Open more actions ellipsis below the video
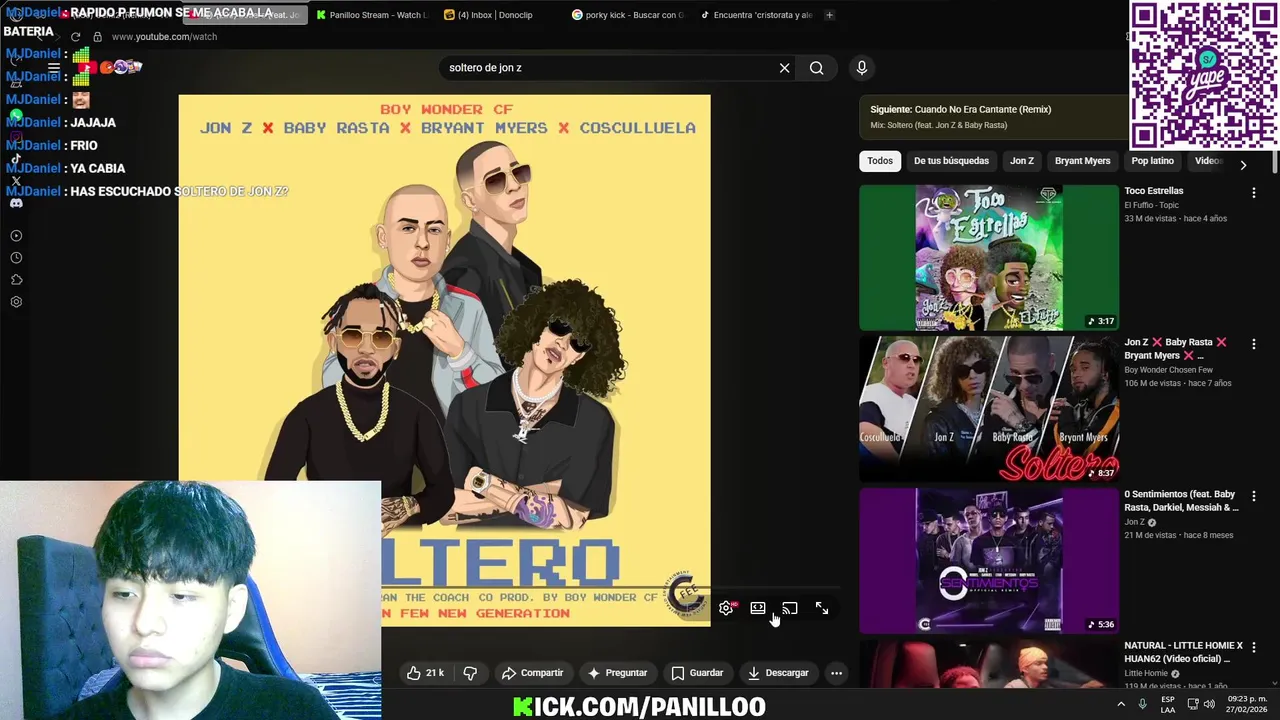This screenshot has width=1280, height=720. tap(837, 673)
